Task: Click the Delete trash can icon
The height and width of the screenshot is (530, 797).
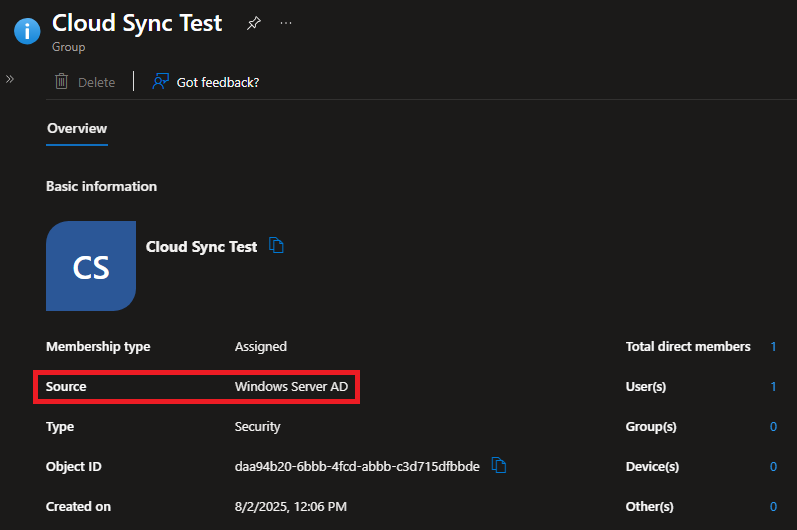Action: pyautogui.click(x=62, y=81)
